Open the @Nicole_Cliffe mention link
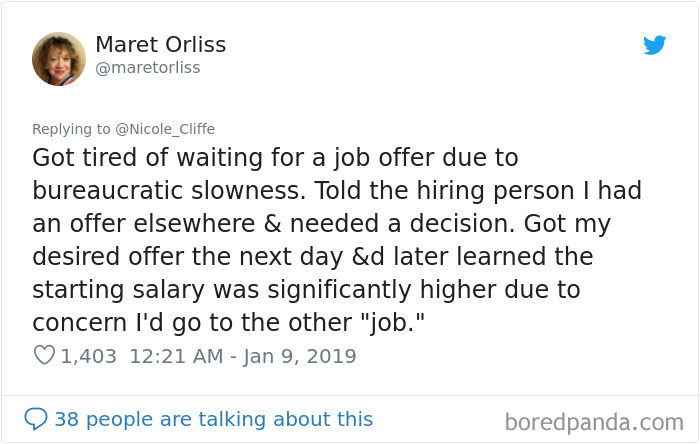This screenshot has height=444, width=700. coord(165,129)
